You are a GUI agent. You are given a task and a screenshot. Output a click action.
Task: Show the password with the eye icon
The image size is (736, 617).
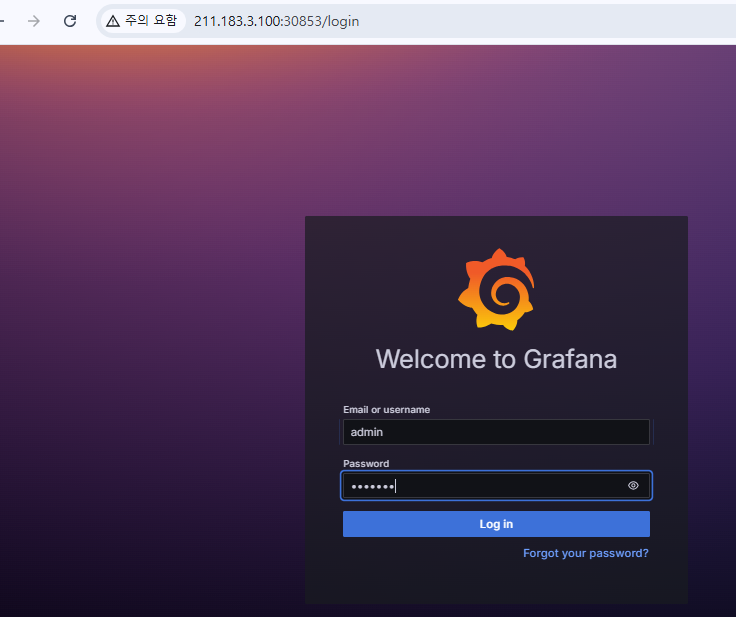pos(633,486)
